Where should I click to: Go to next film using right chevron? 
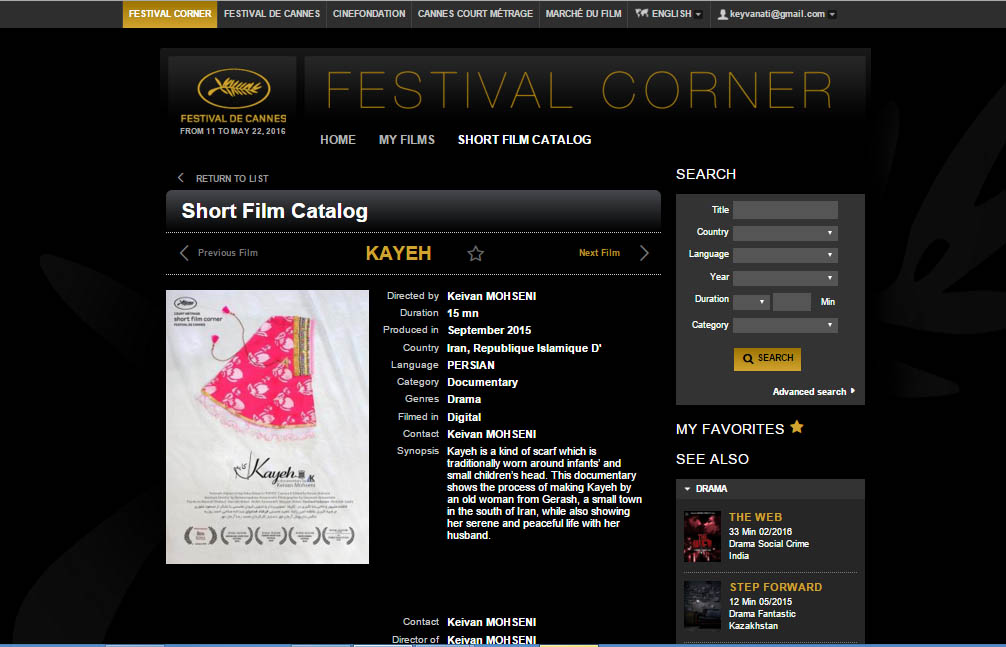pos(644,253)
